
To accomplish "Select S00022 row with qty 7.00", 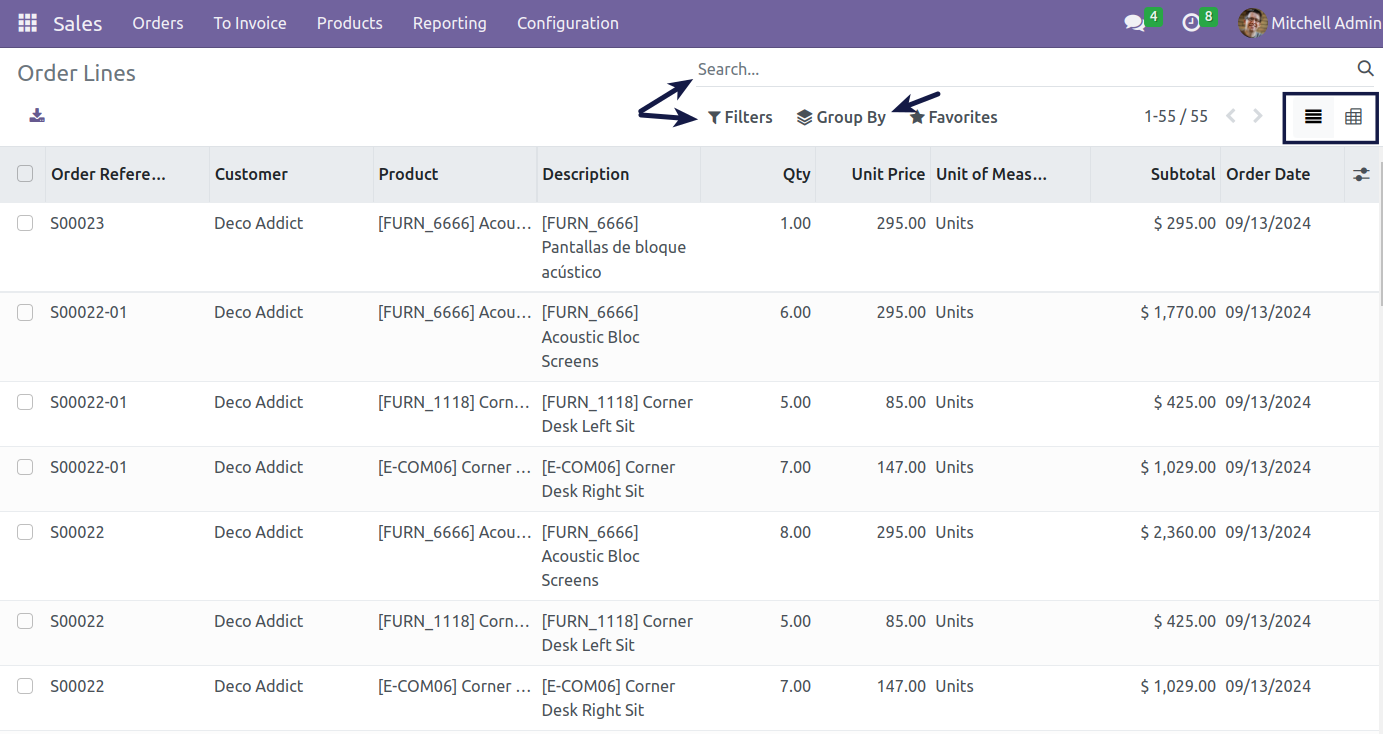I will tap(25, 686).
